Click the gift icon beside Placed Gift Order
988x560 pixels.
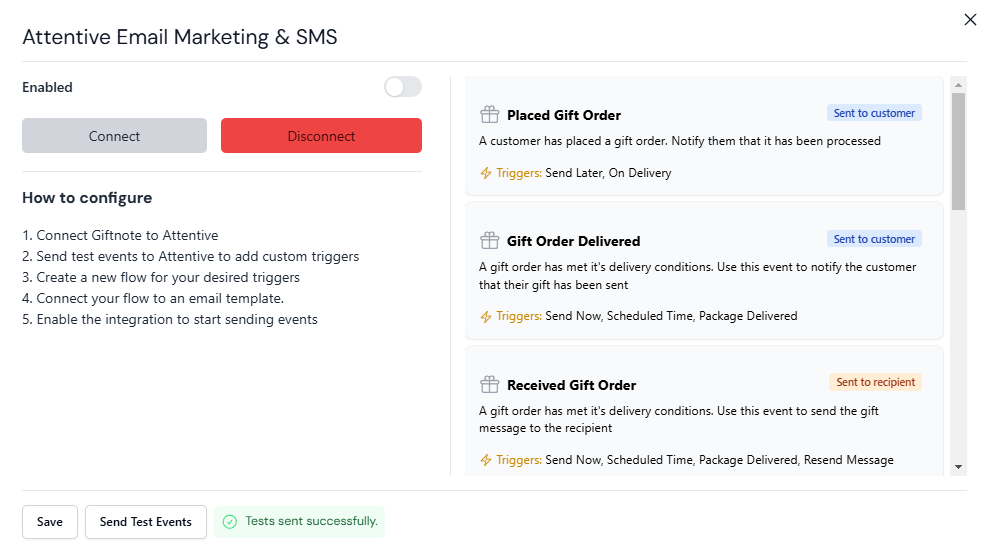490,115
